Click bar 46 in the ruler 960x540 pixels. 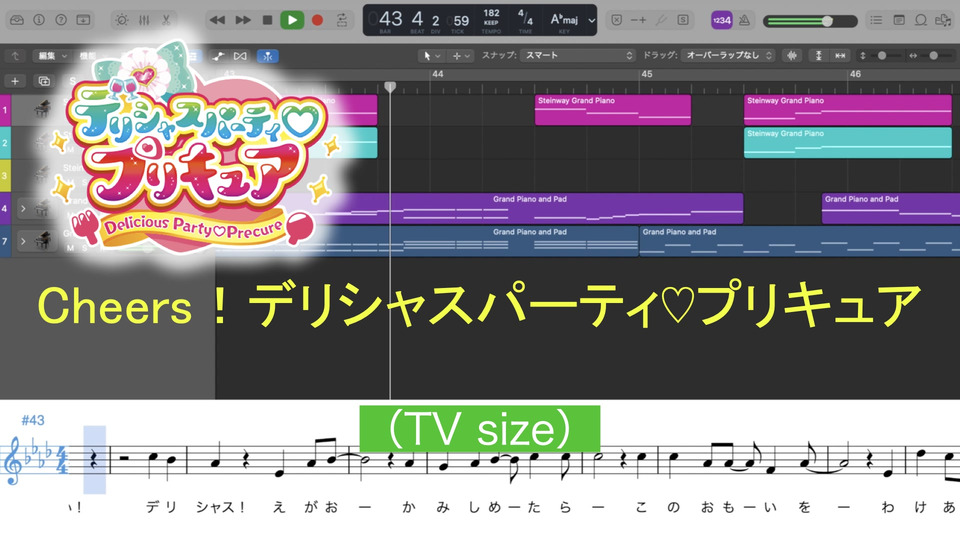855,74
